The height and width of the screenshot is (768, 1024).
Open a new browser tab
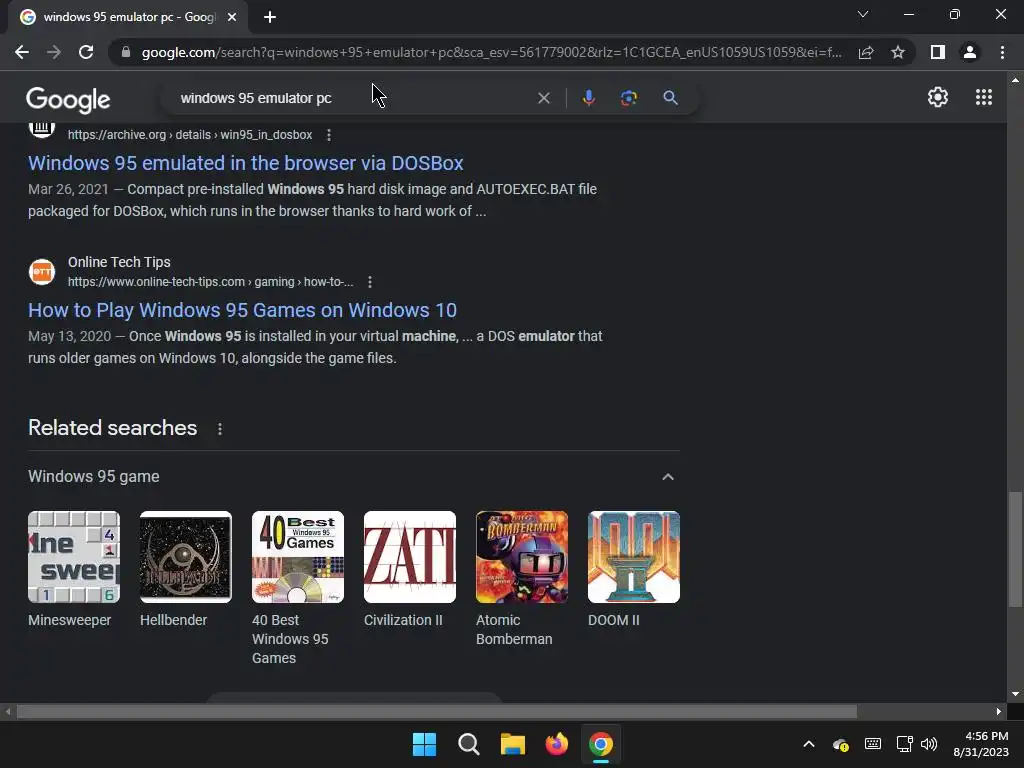[270, 17]
